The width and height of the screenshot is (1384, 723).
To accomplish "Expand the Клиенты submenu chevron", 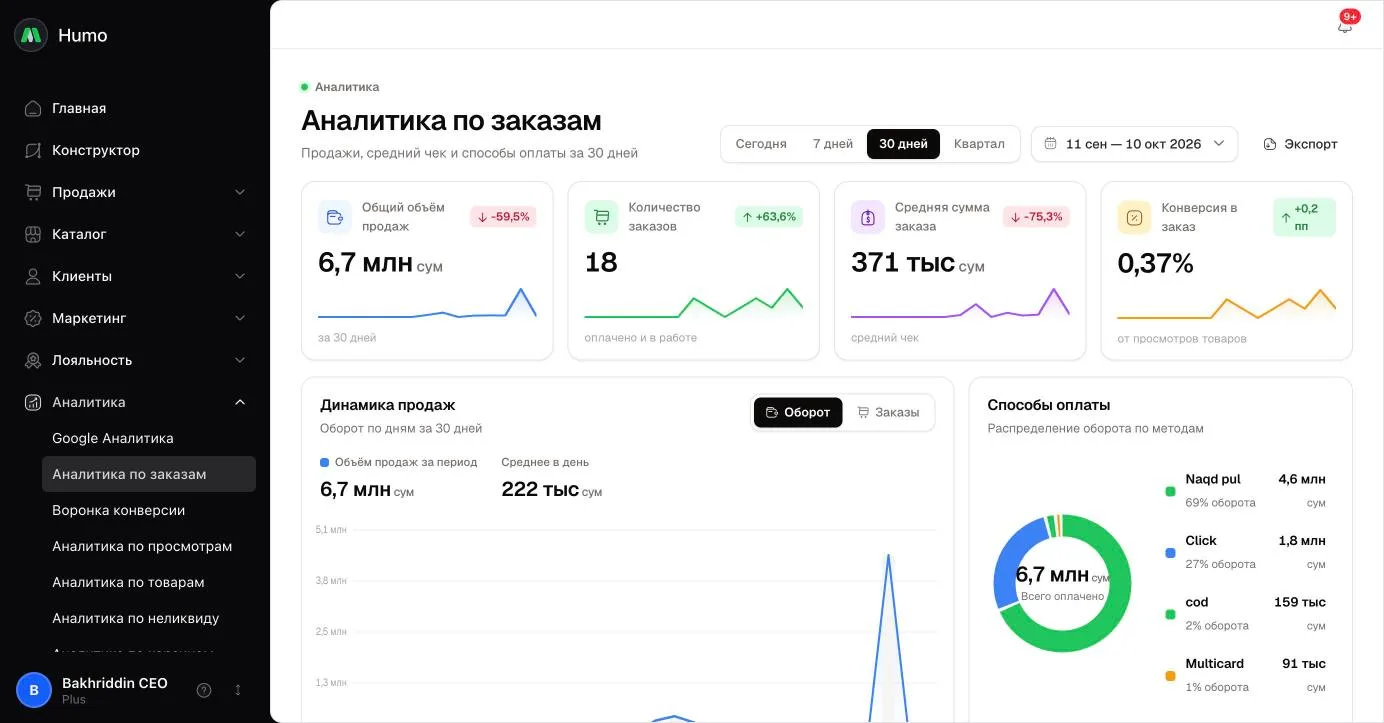I will (240, 276).
